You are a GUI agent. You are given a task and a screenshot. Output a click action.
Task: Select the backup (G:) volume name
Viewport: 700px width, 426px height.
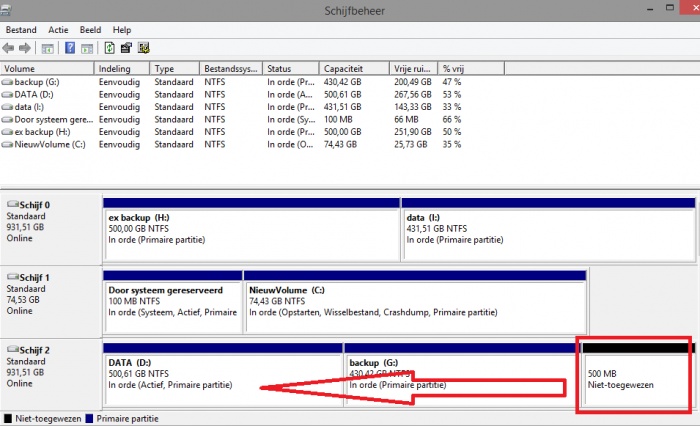click(37, 82)
